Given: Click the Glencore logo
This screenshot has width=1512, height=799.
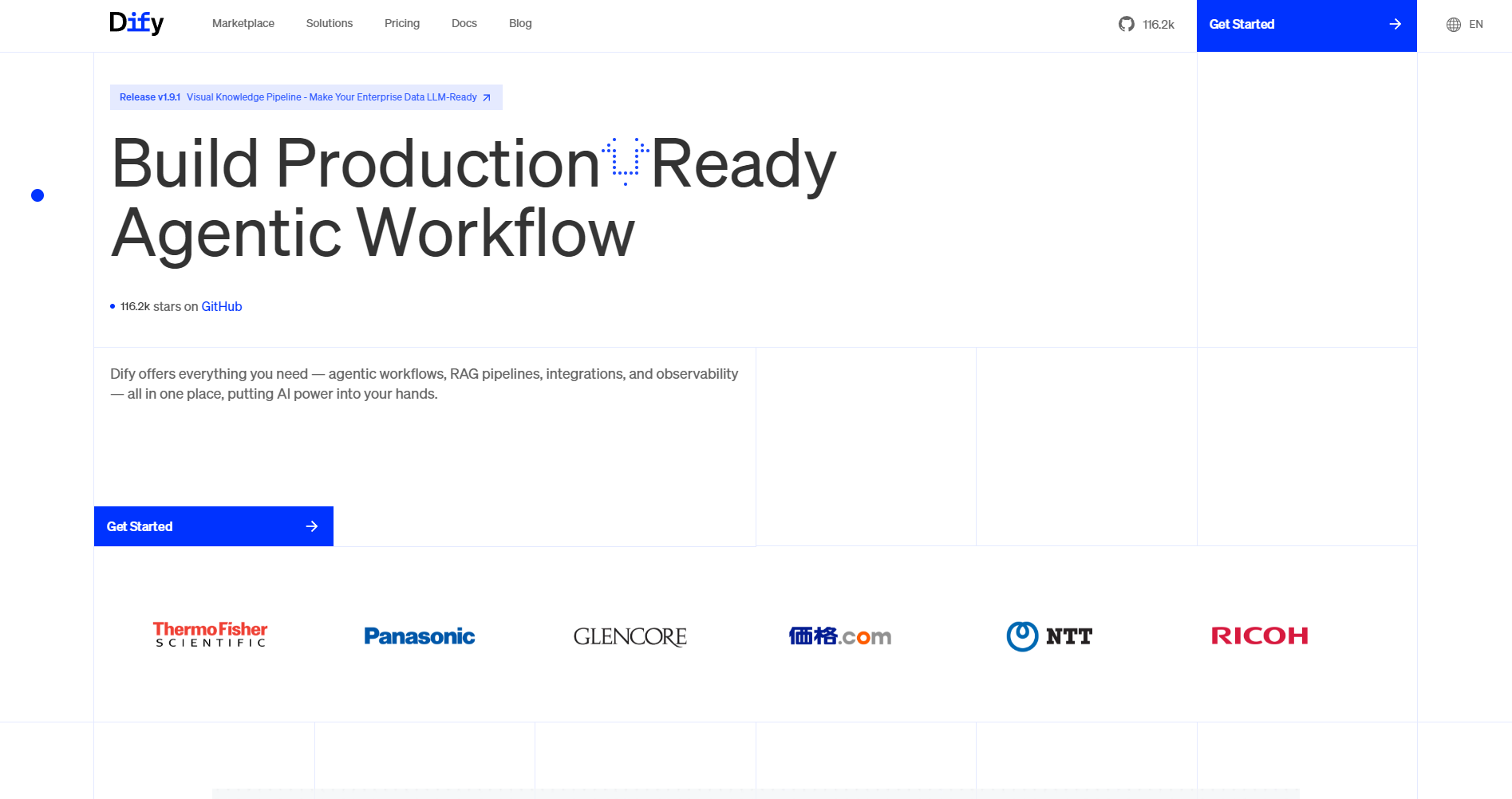Looking at the screenshot, I should [x=630, y=636].
